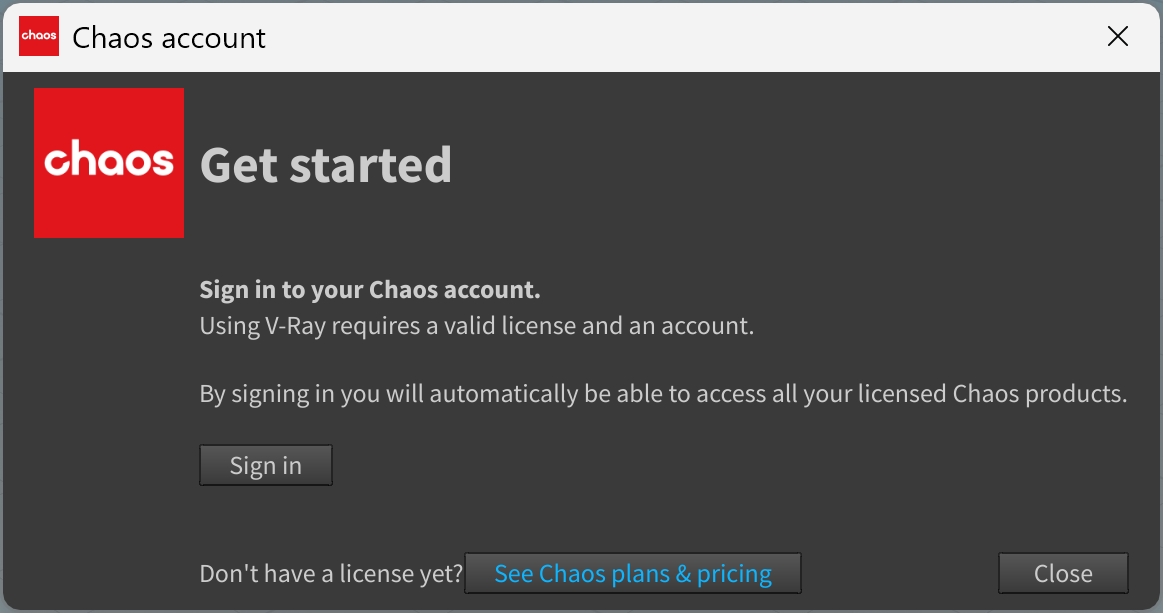1163x613 pixels.
Task: Click the By signing in you will automatically sentence
Action: (x=663, y=394)
